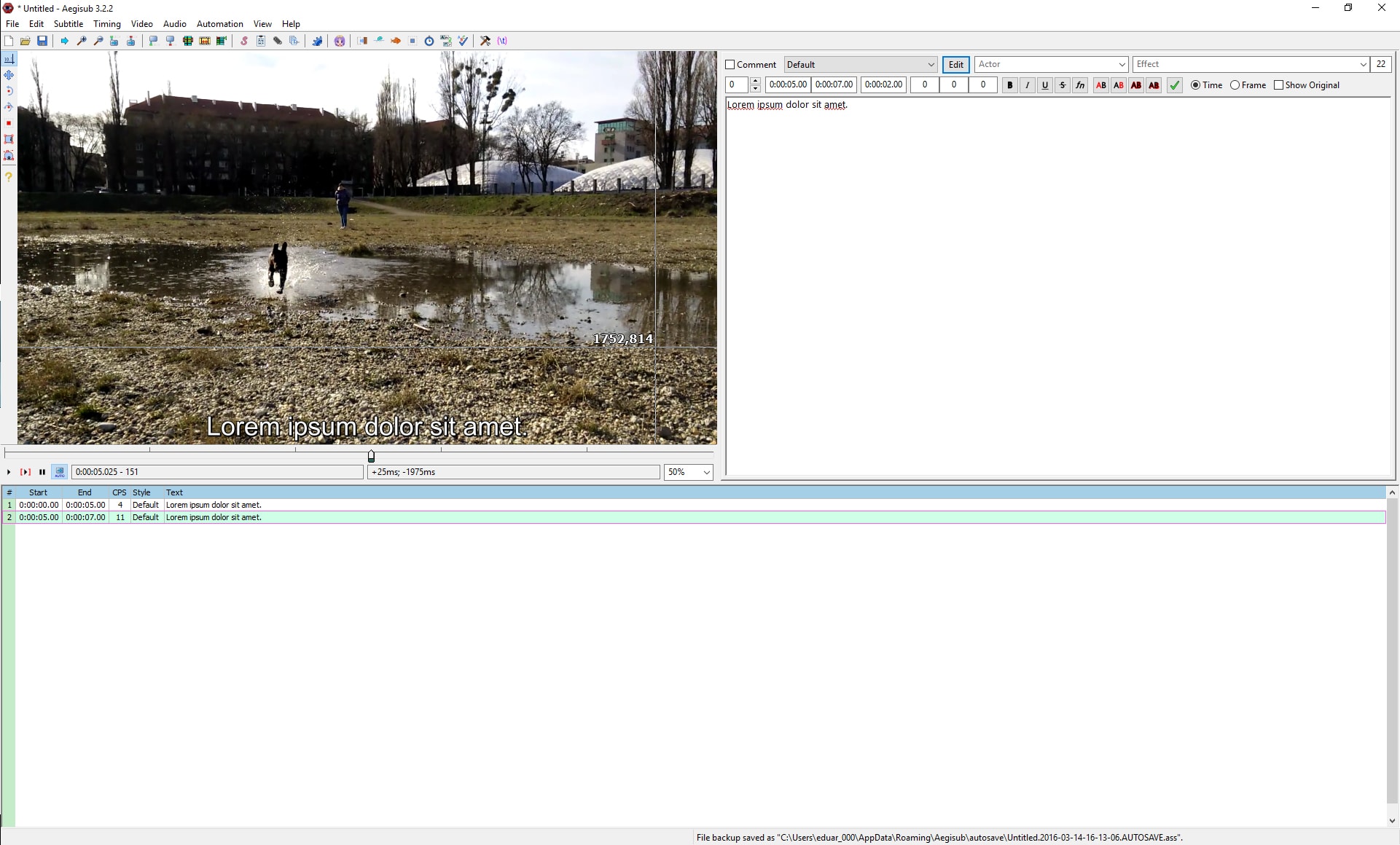The image size is (1400, 845).
Task: Click the start time field 0:00:05.00
Action: click(788, 84)
